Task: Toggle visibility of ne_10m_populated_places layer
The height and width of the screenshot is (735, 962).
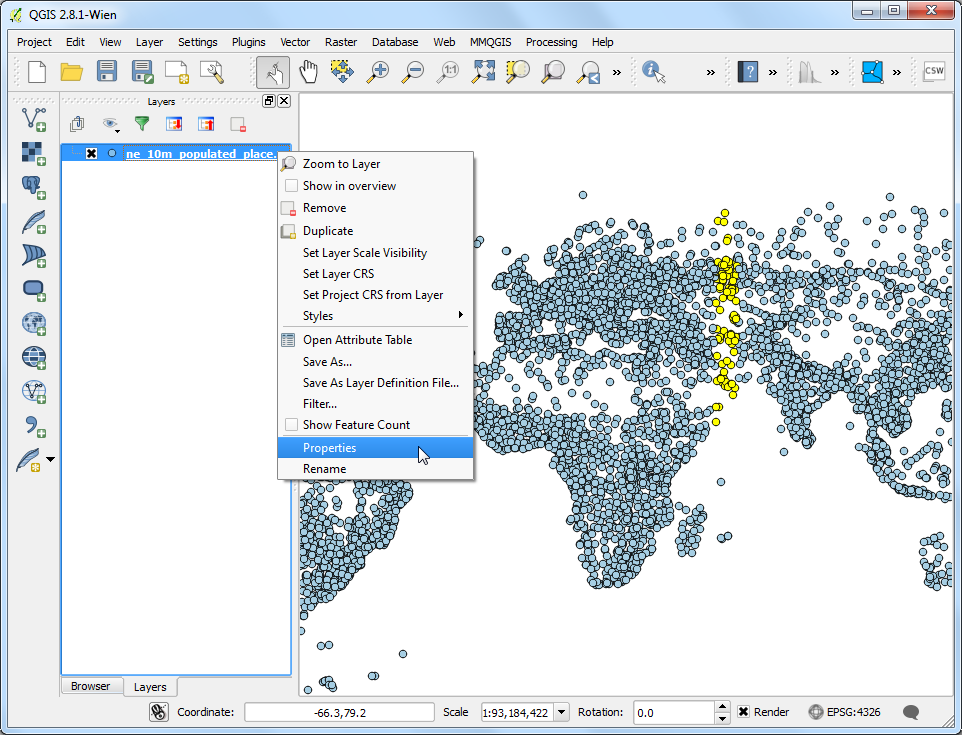Action: point(91,154)
